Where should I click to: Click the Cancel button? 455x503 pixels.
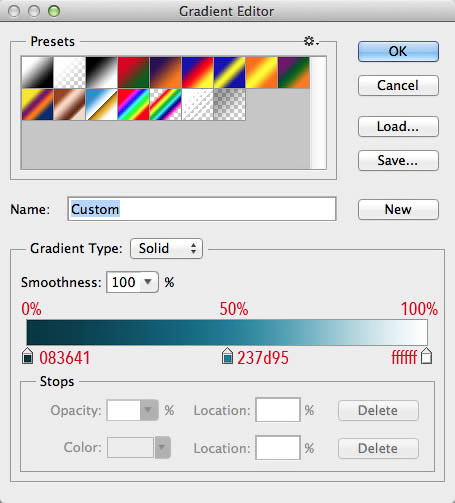pyautogui.click(x=398, y=85)
